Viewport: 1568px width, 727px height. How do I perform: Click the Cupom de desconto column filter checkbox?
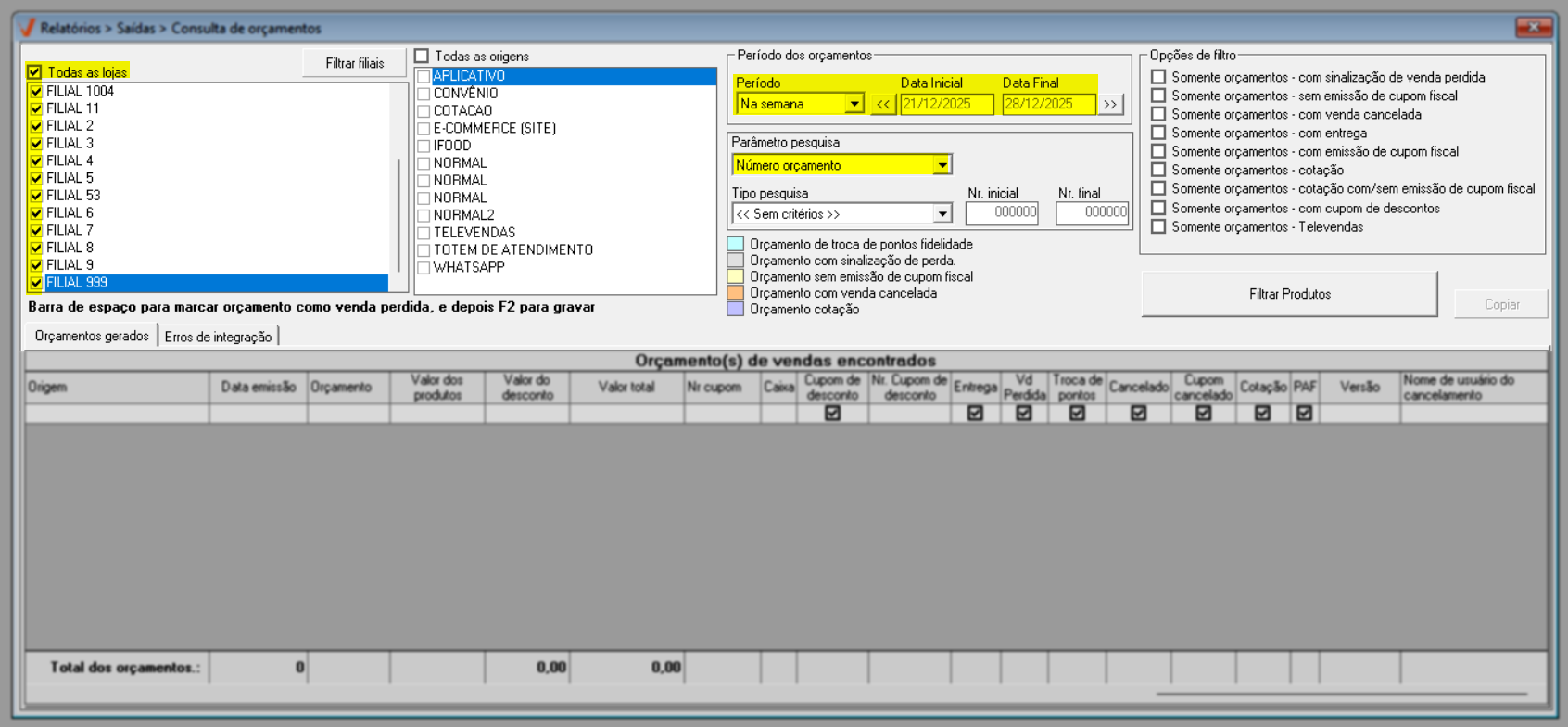tap(832, 414)
